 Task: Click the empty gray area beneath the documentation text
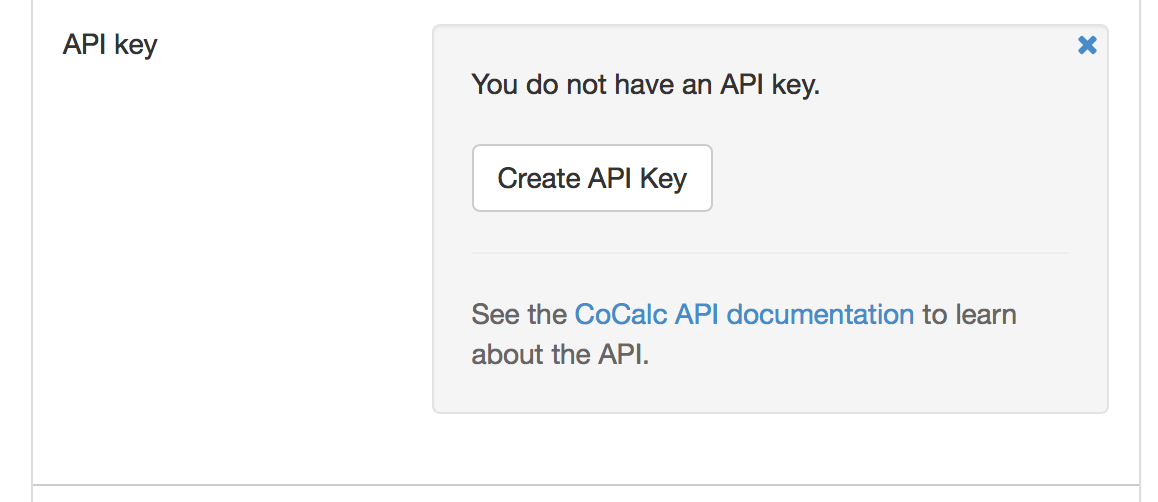769,392
